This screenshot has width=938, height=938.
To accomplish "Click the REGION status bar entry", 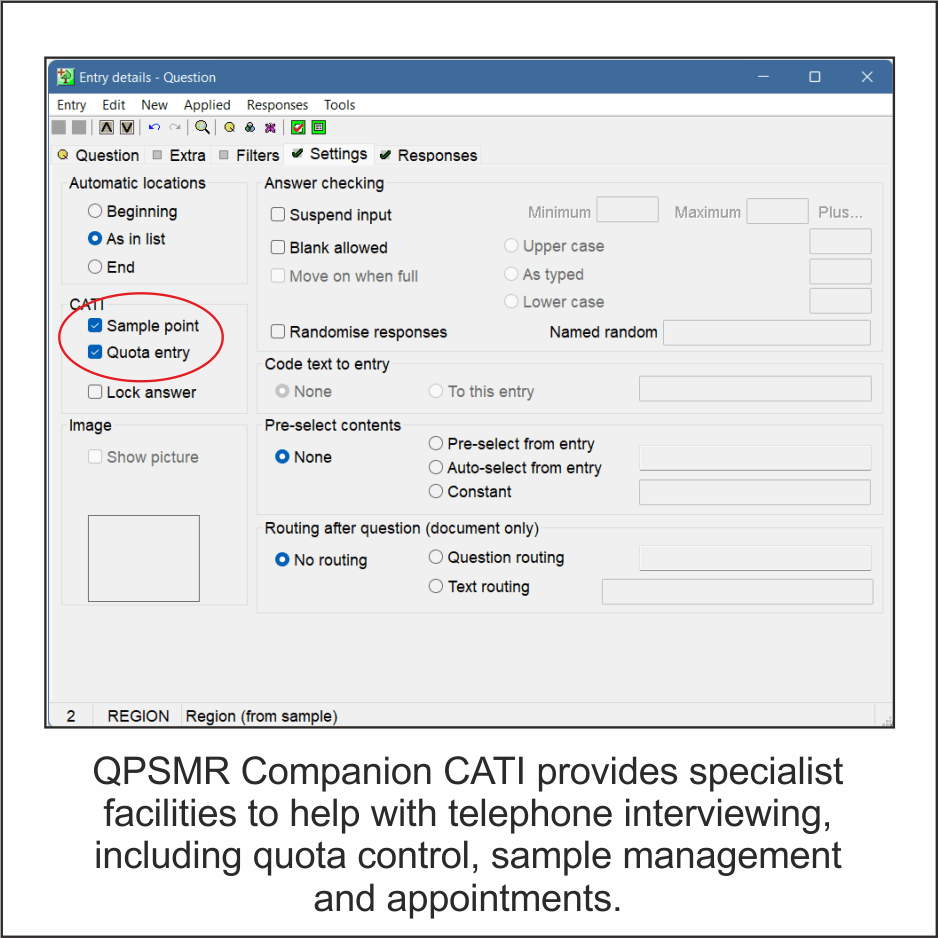I will [x=138, y=716].
